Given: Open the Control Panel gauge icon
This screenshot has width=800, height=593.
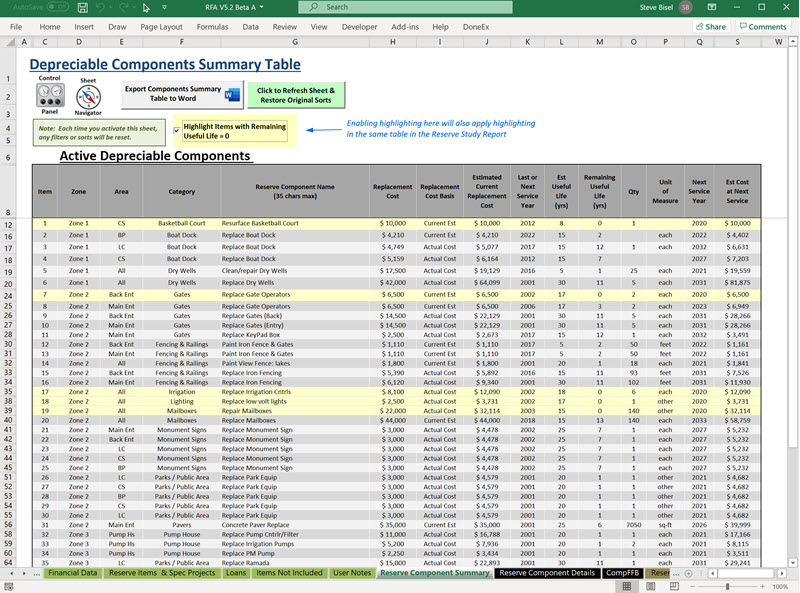Looking at the screenshot, I should pos(48,96).
